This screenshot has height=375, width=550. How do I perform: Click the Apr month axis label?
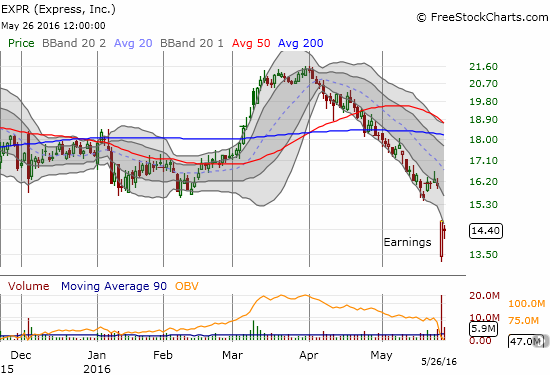pyautogui.click(x=309, y=355)
